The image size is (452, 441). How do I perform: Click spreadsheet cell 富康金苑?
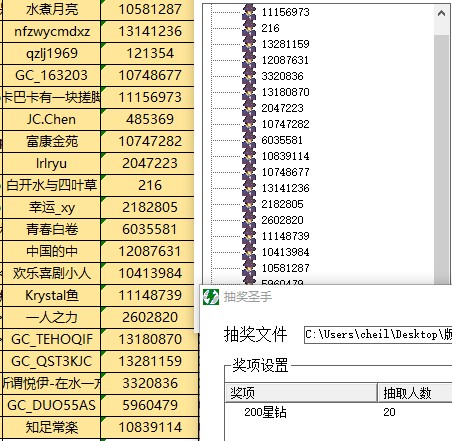(51, 141)
